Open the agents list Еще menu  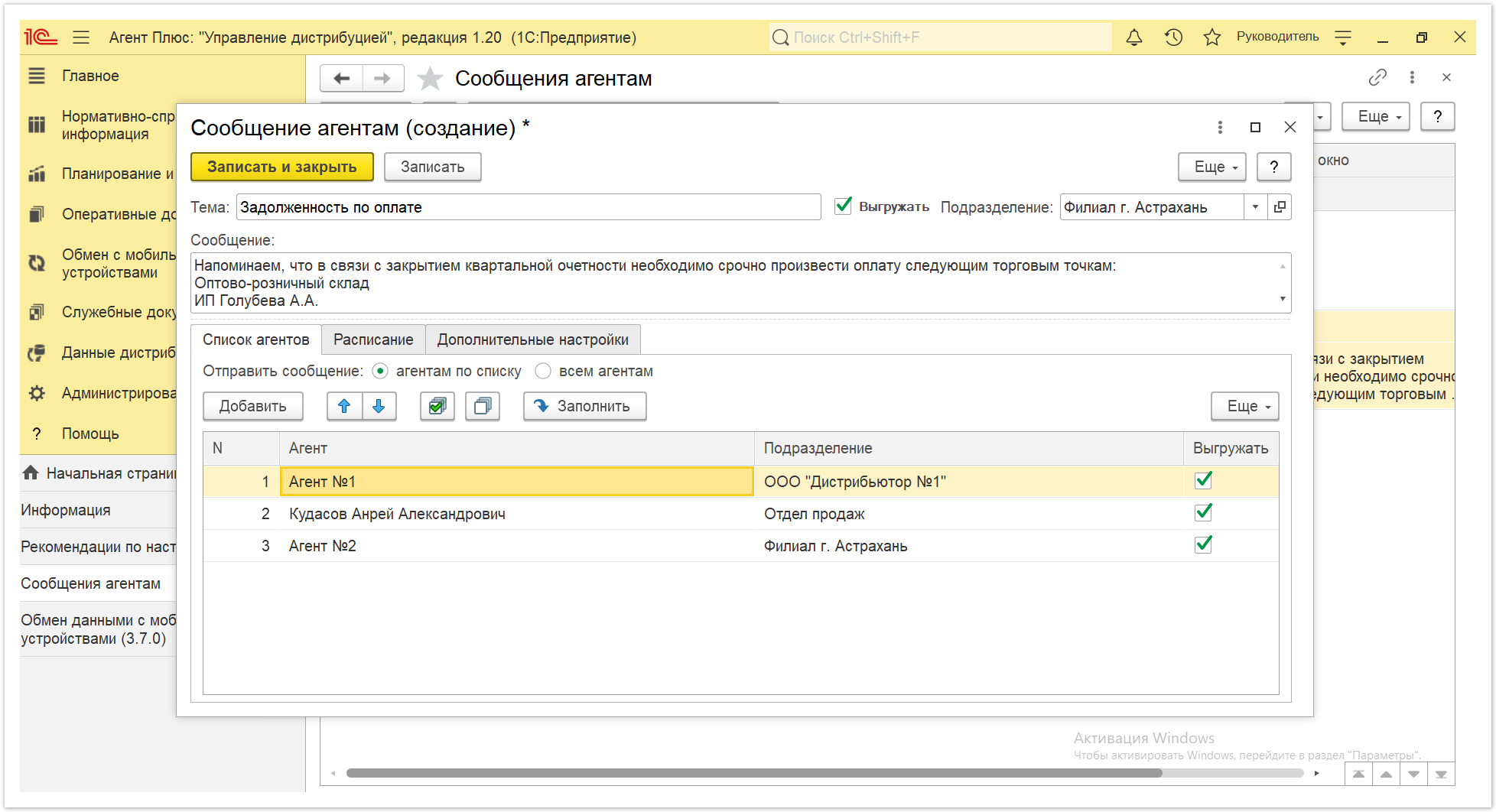tap(1245, 406)
